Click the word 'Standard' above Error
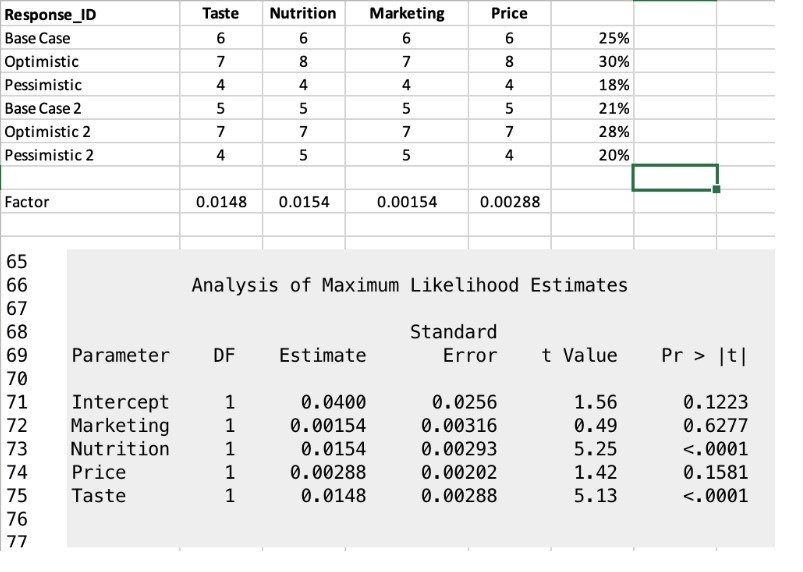This screenshot has width=803, height=572. coord(453,332)
